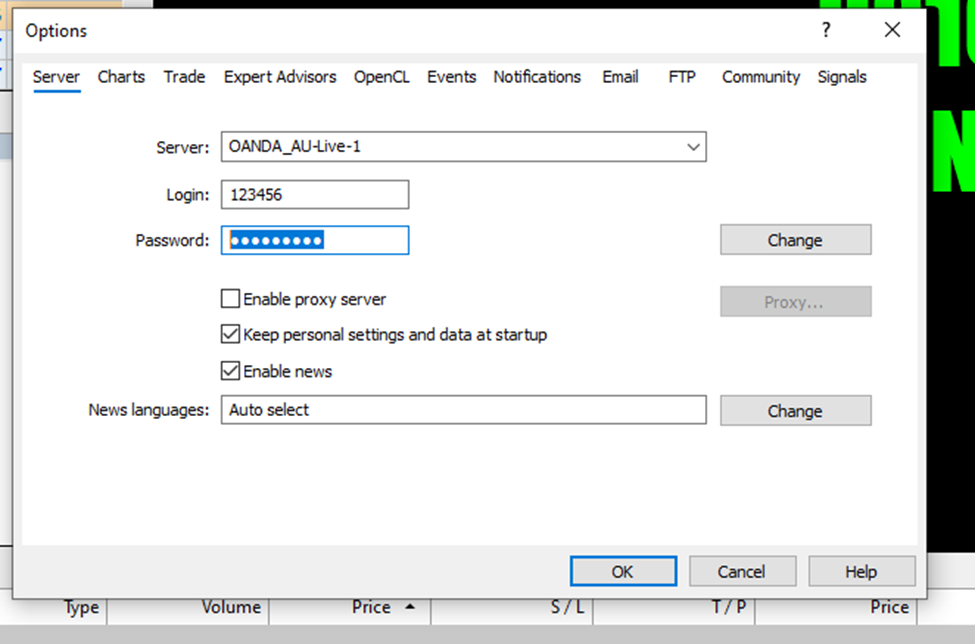This screenshot has height=644, width=975.
Task: Click the Volume column header
Action: [230, 607]
